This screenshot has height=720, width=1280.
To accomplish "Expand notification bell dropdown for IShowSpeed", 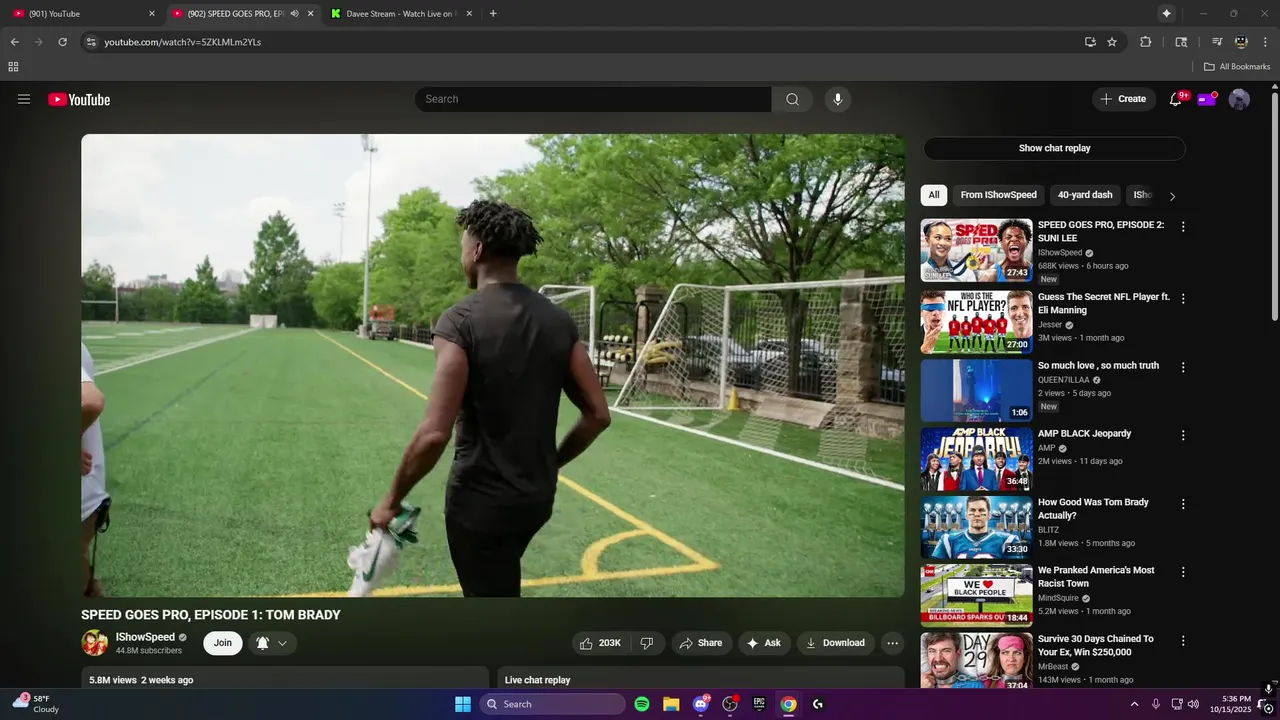I will (283, 643).
